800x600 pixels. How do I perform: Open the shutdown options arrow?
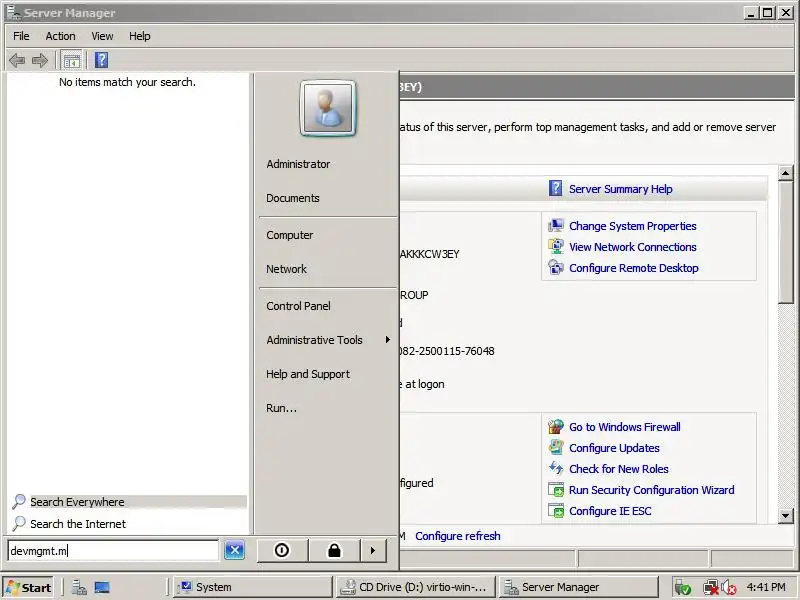(x=373, y=550)
